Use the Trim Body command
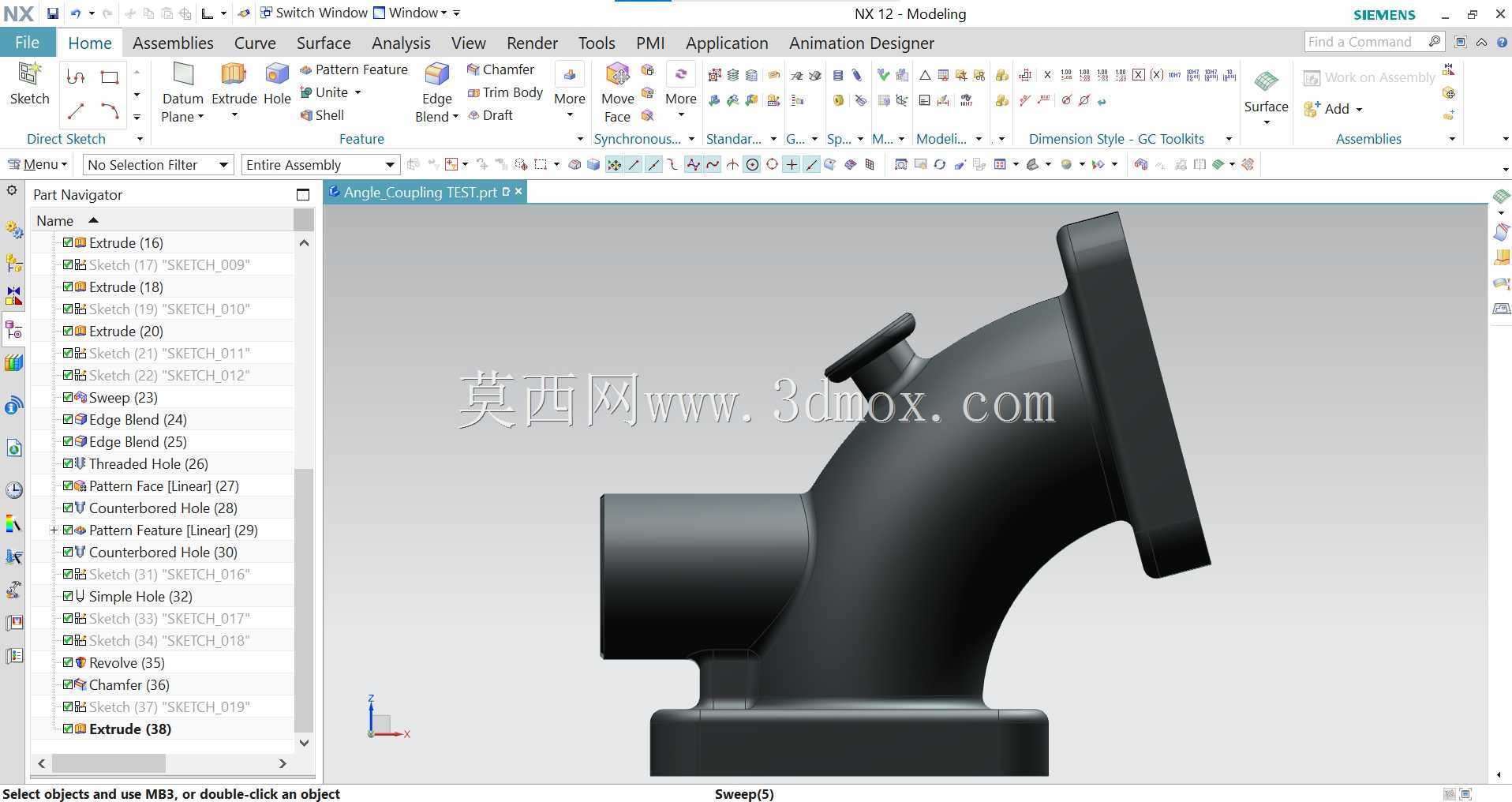This screenshot has width=1512, height=802. click(x=505, y=92)
